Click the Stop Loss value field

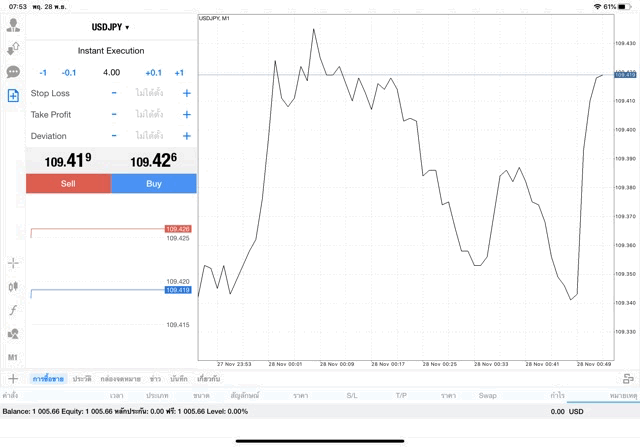(x=150, y=93)
